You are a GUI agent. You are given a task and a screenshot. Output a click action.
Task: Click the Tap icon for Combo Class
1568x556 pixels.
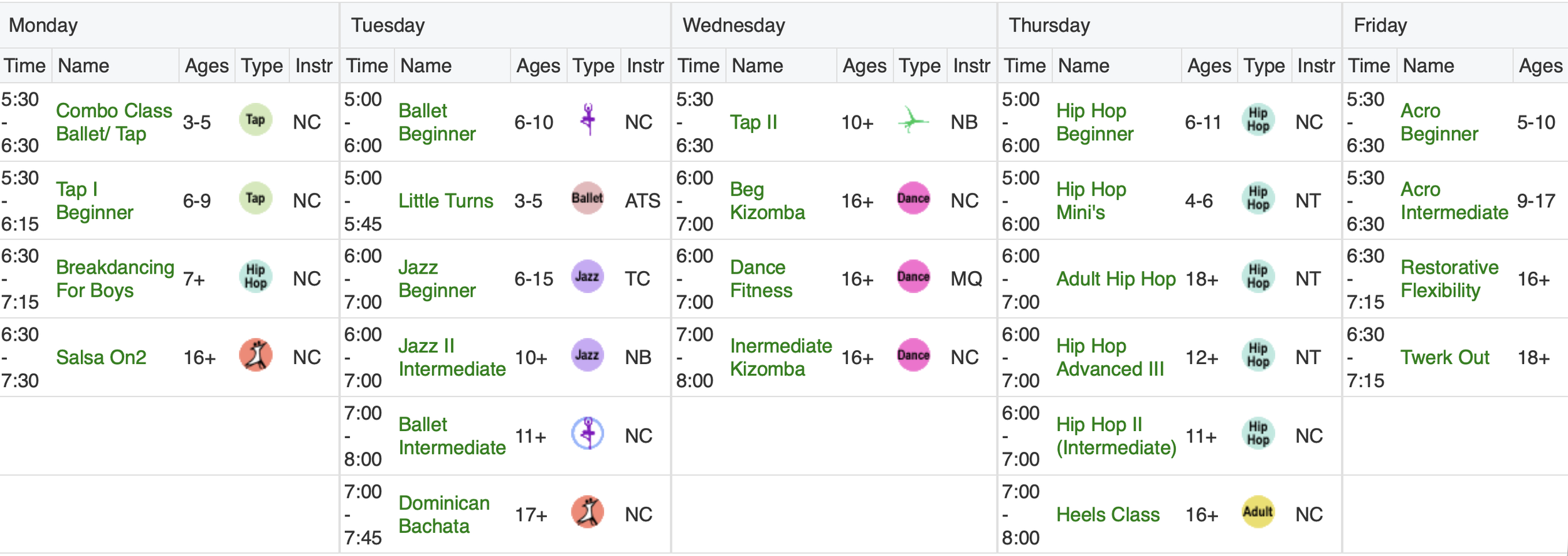pos(255,120)
